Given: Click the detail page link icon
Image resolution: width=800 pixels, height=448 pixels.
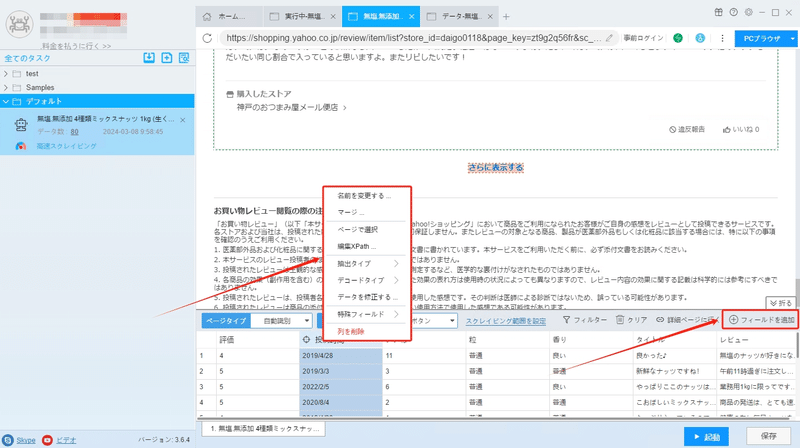Looking at the screenshot, I should click(660, 320).
